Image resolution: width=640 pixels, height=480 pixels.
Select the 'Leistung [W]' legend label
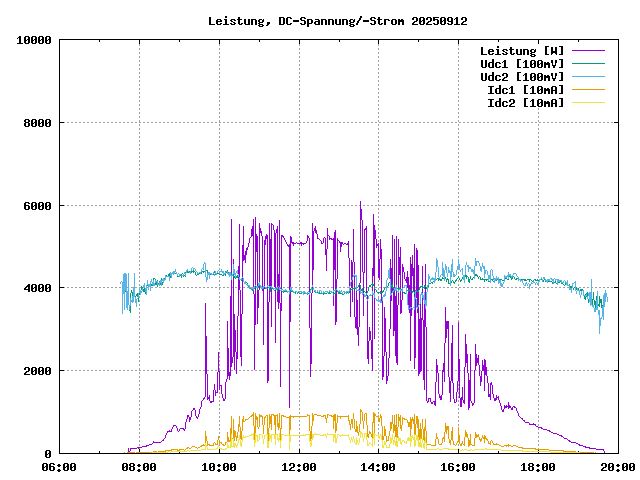coord(521,51)
